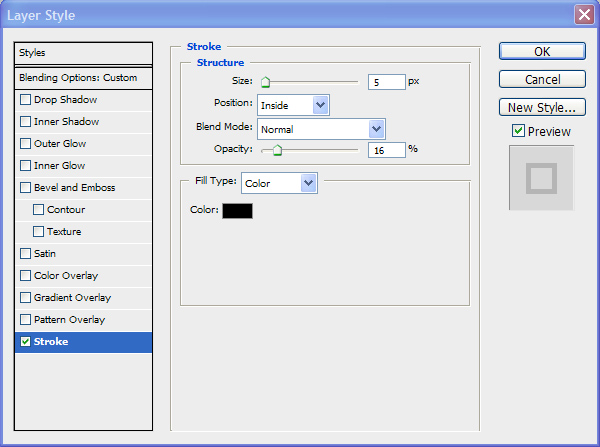
Task: Click the New Style... button
Action: click(542, 107)
